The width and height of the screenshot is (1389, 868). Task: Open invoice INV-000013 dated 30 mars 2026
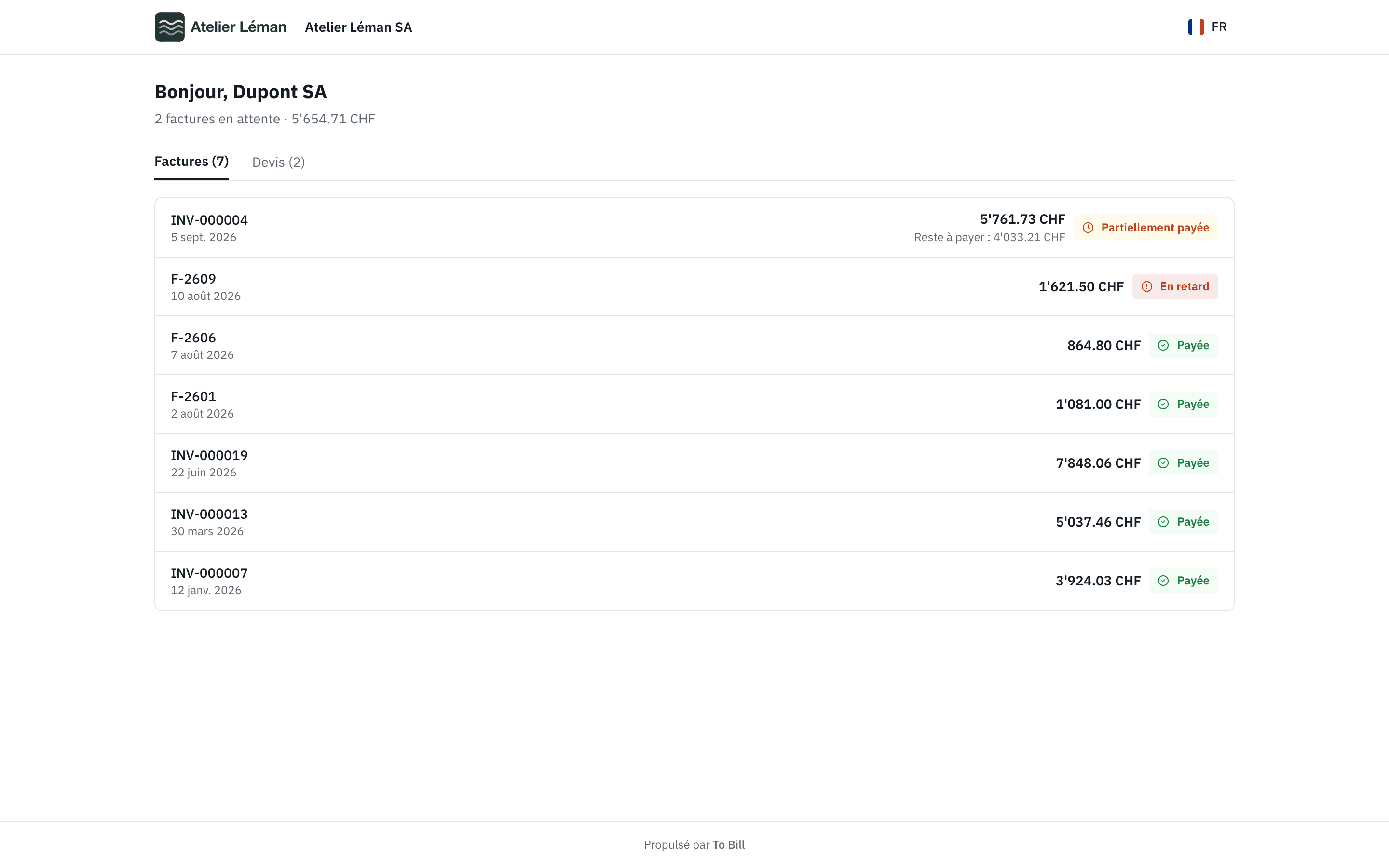pyautogui.click(x=694, y=522)
